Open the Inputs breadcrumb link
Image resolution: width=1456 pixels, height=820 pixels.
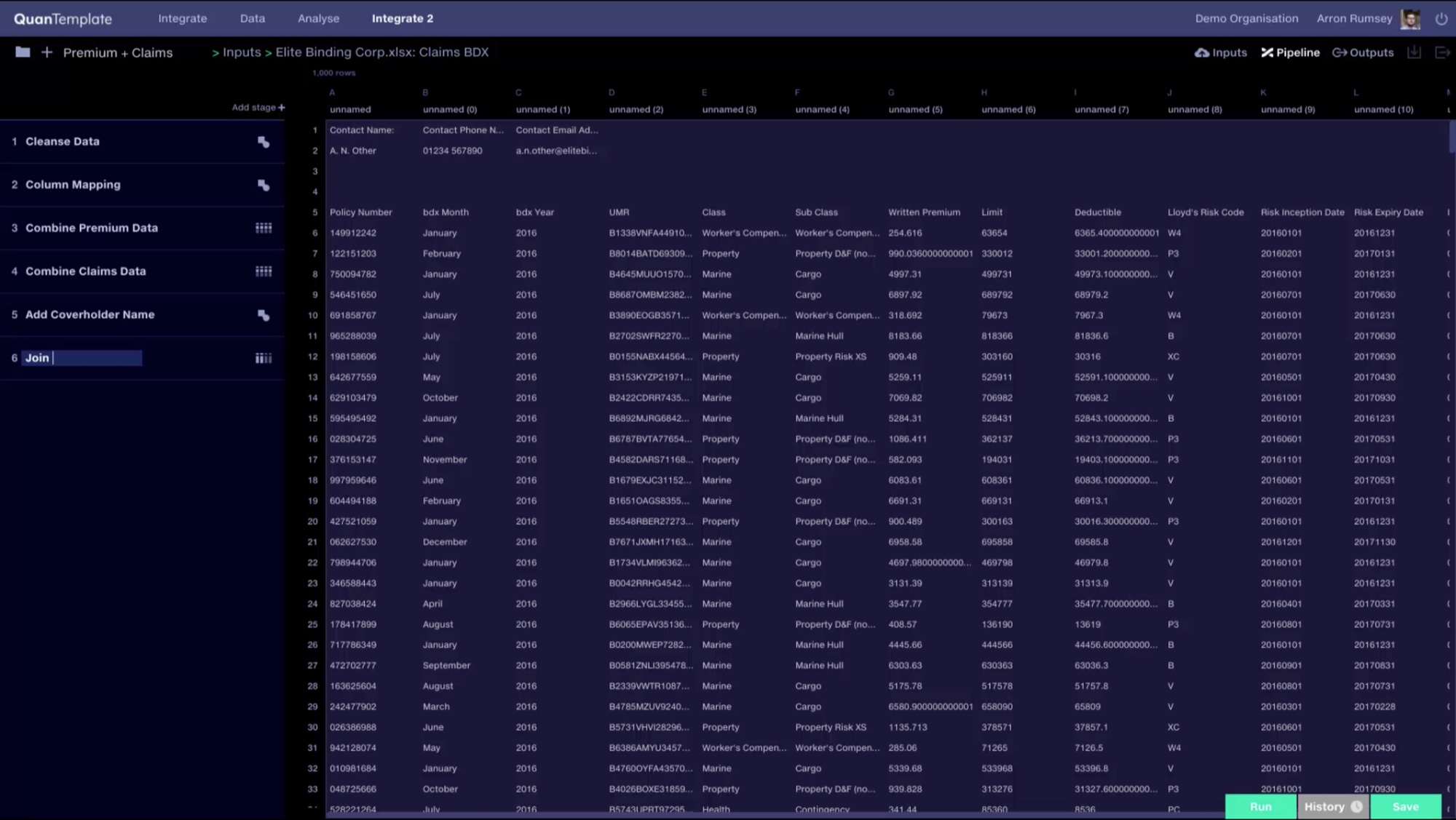click(242, 52)
